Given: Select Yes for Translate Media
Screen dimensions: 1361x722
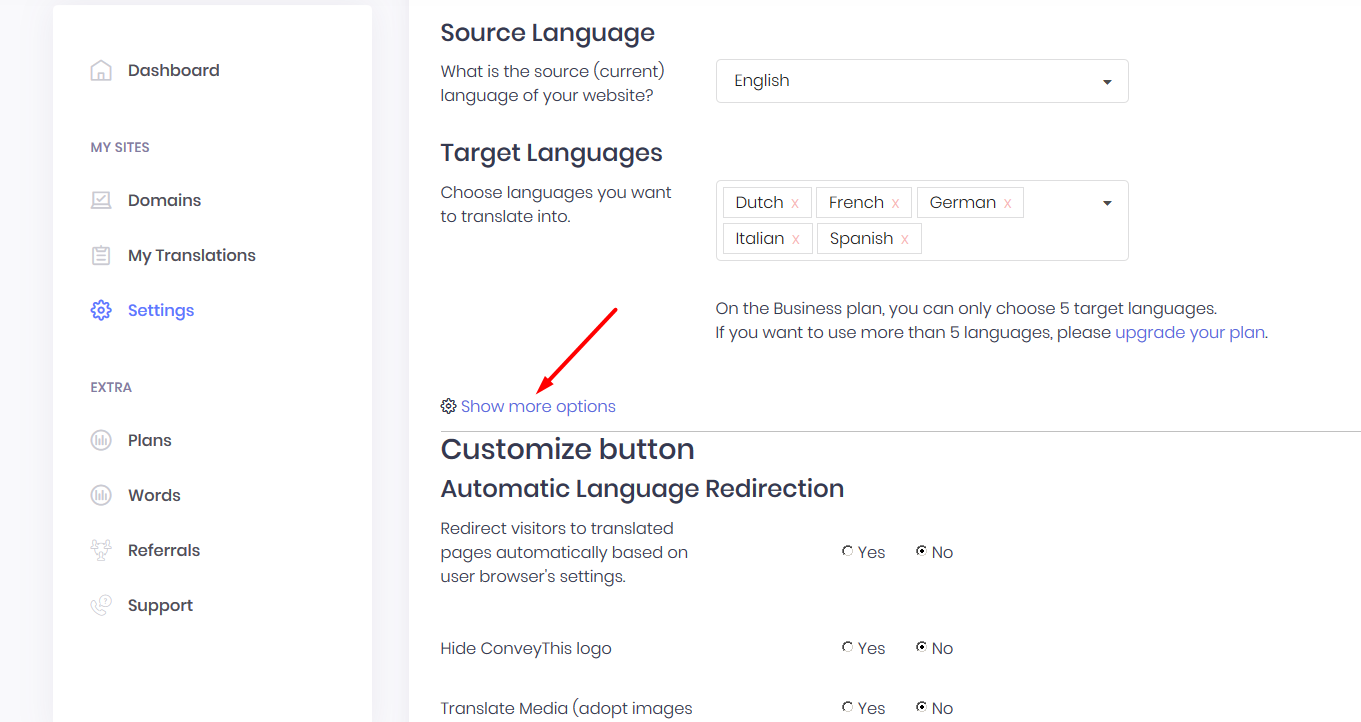Looking at the screenshot, I should (x=848, y=707).
